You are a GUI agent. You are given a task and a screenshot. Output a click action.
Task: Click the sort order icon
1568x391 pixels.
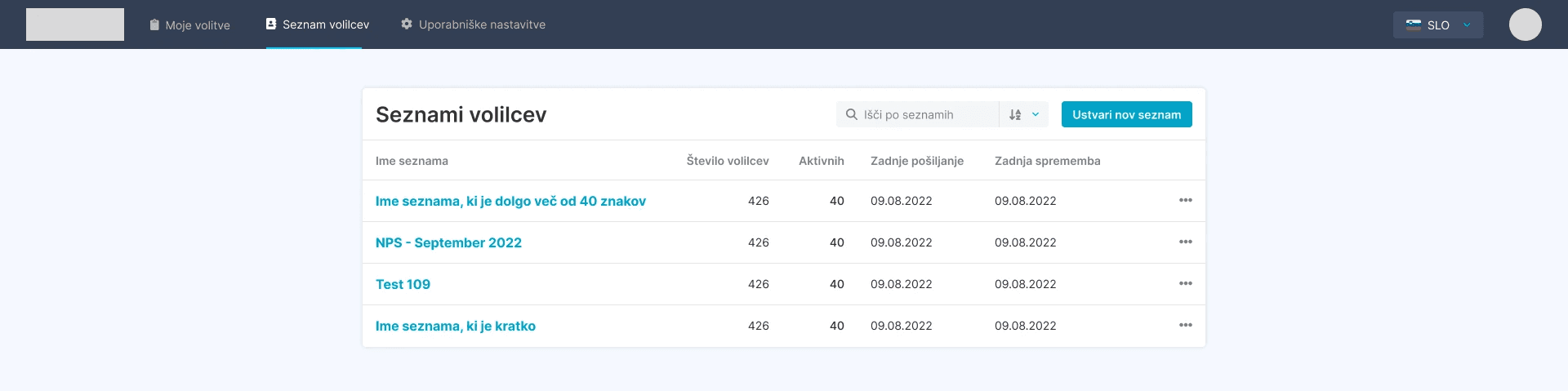pyautogui.click(x=1015, y=114)
